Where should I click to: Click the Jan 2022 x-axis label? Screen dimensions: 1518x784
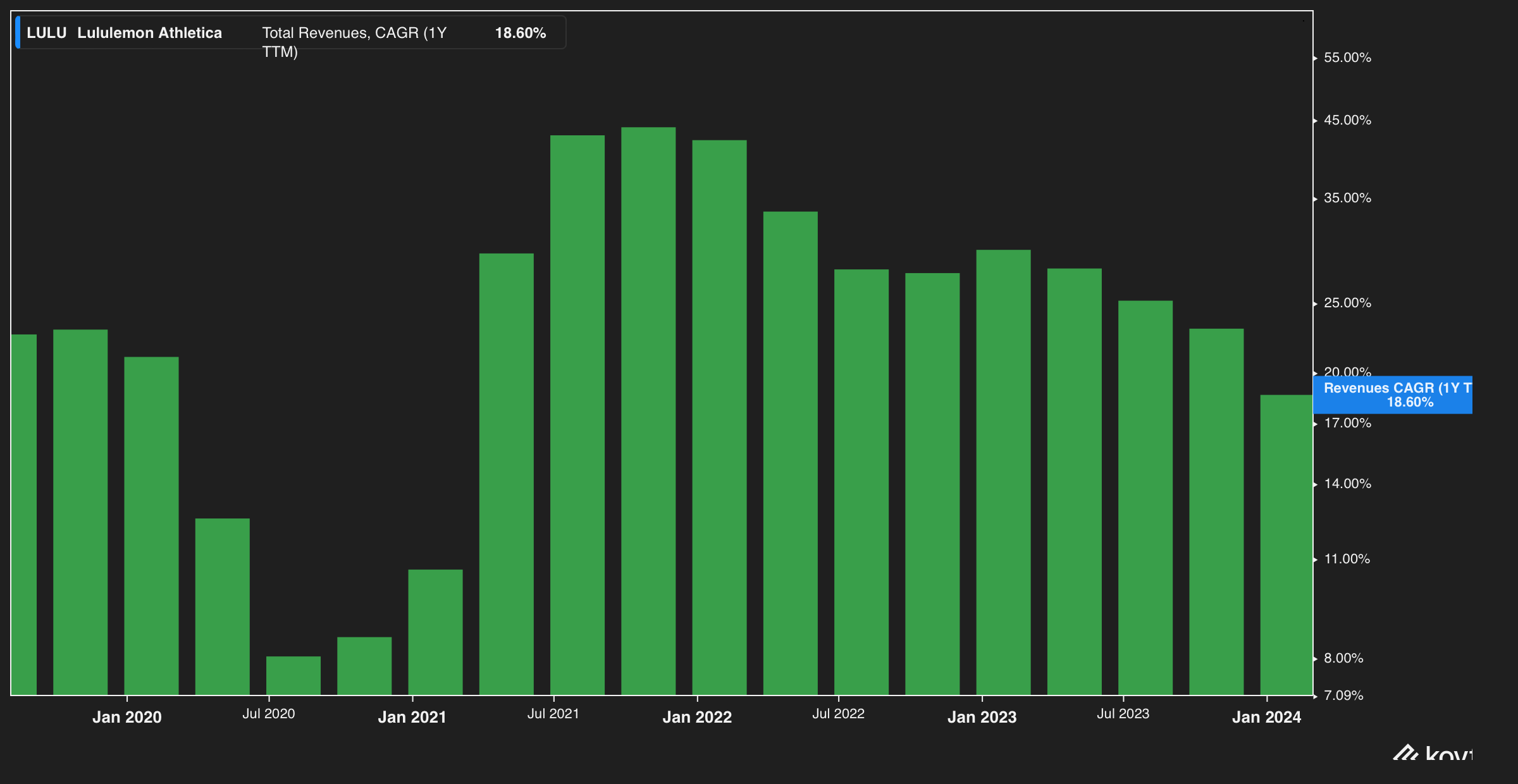click(x=697, y=717)
